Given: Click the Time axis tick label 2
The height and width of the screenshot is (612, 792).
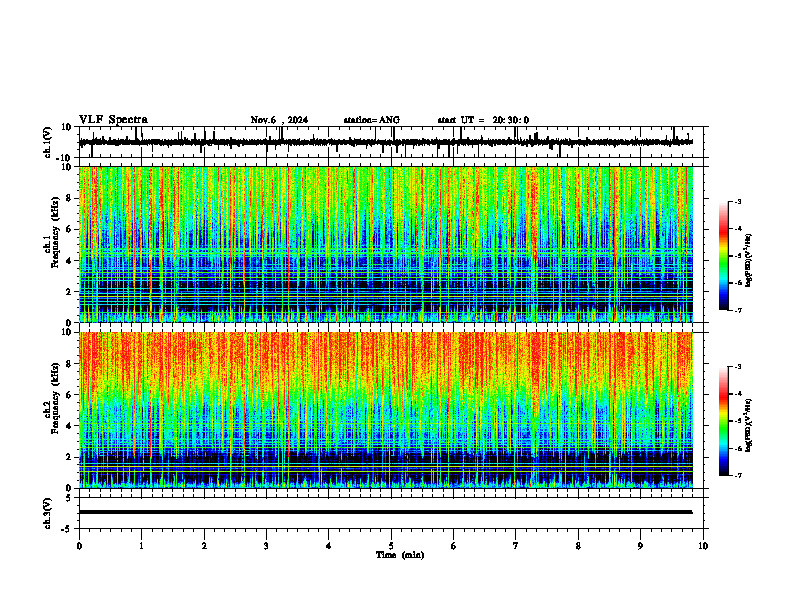Looking at the screenshot, I should (204, 546).
